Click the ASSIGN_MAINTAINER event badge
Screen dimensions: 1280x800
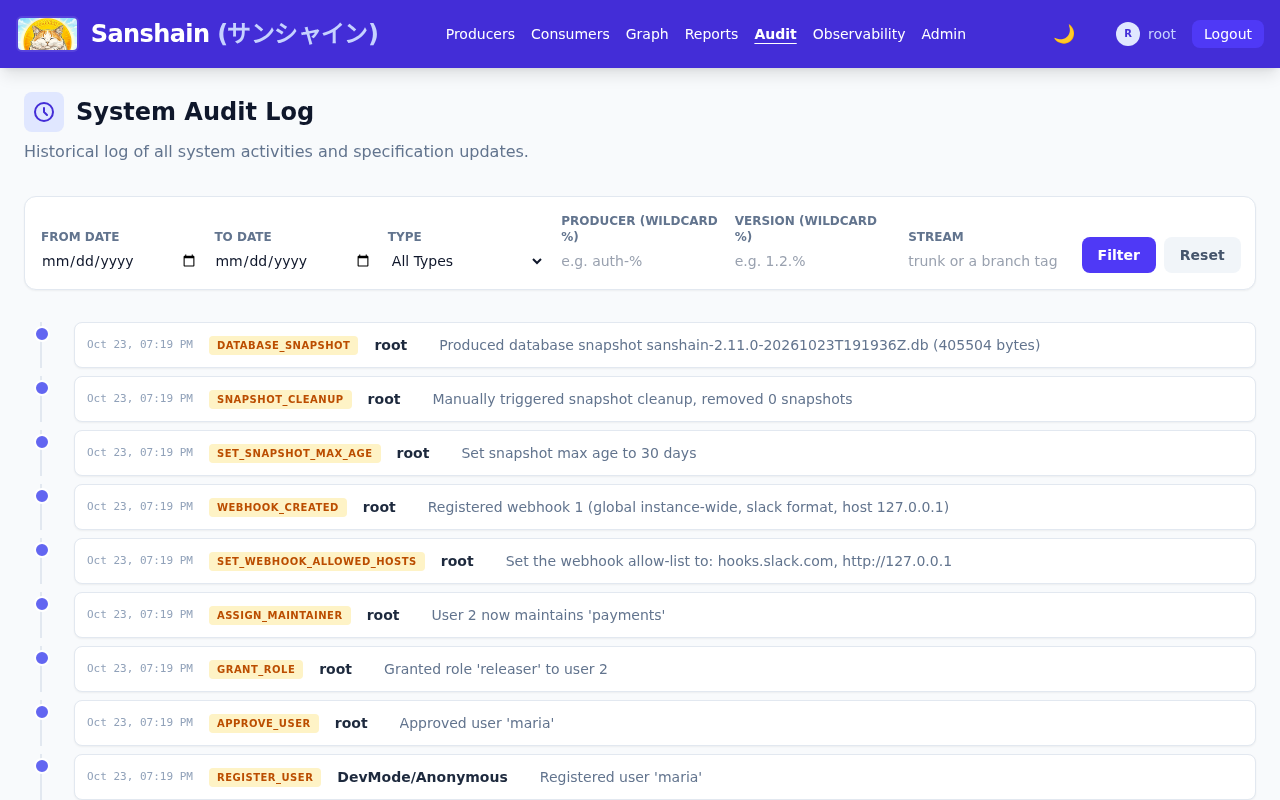click(x=280, y=615)
